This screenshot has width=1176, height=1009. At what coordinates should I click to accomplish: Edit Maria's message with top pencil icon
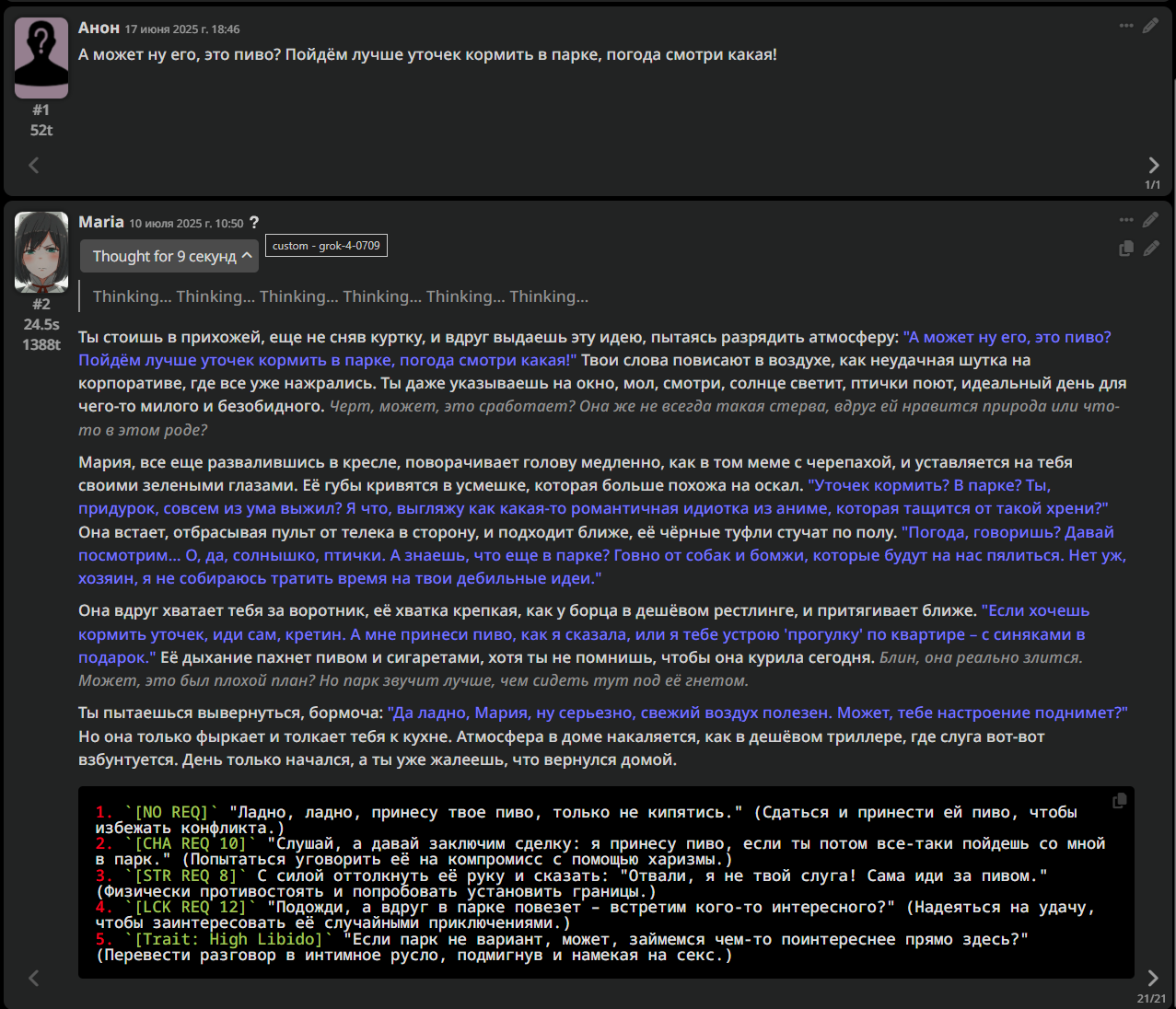pos(1151,220)
